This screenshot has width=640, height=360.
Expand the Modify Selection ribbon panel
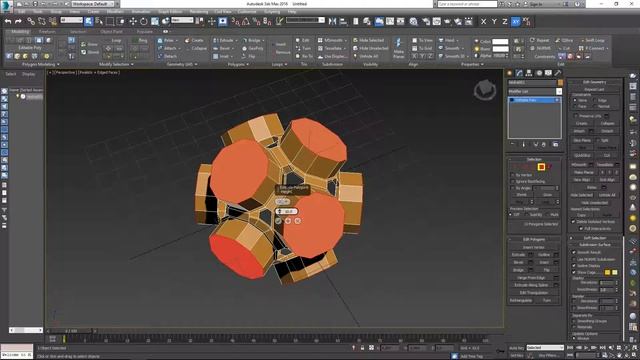116,64
